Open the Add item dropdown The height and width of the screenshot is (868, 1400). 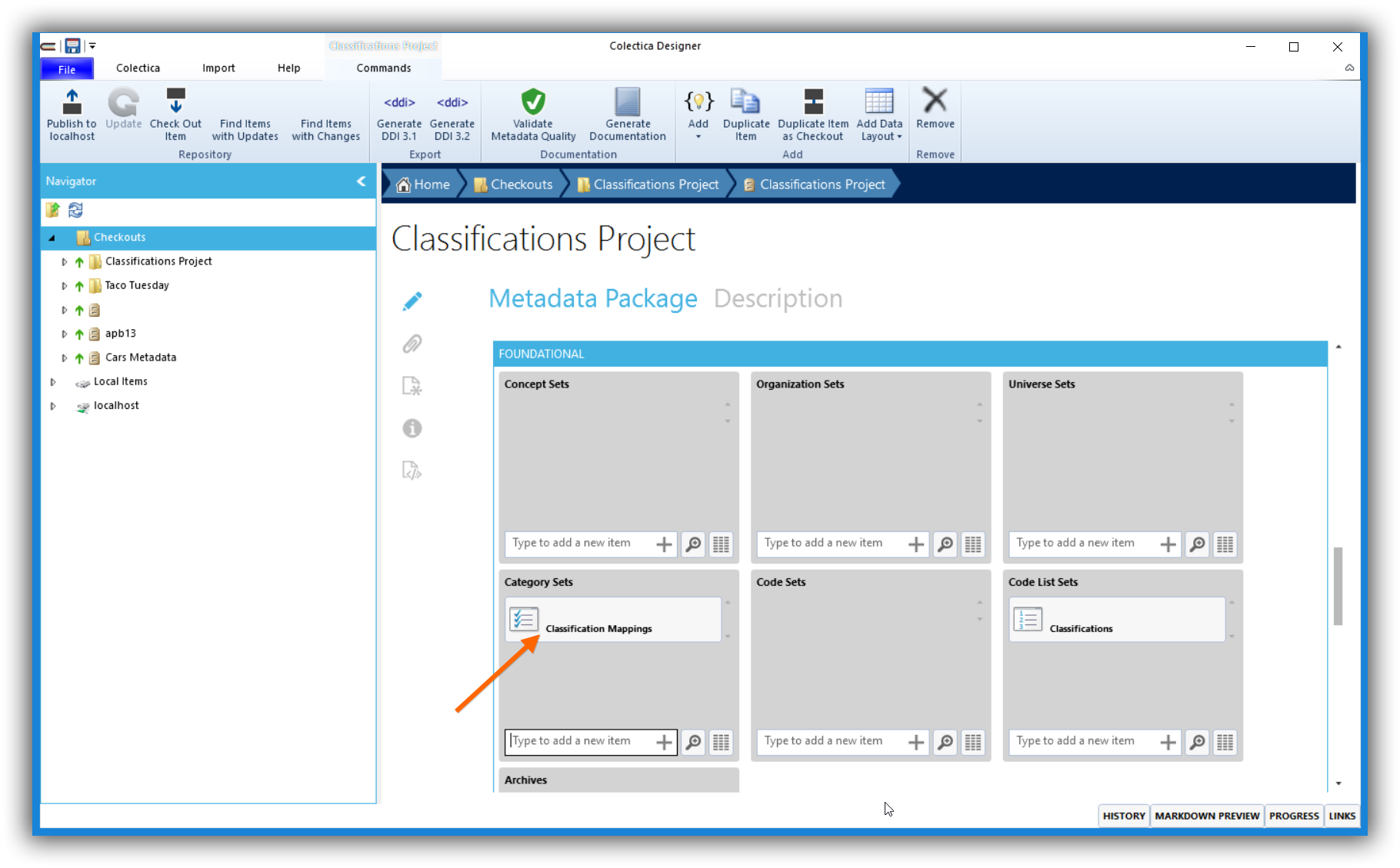point(698,114)
